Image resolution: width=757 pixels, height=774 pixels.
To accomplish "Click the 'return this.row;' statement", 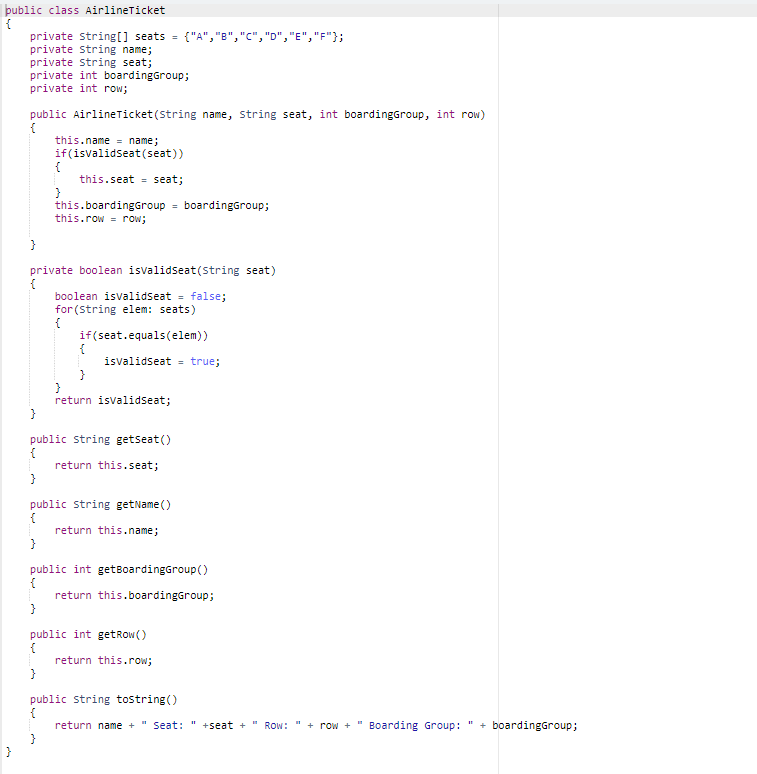I will [x=104, y=660].
